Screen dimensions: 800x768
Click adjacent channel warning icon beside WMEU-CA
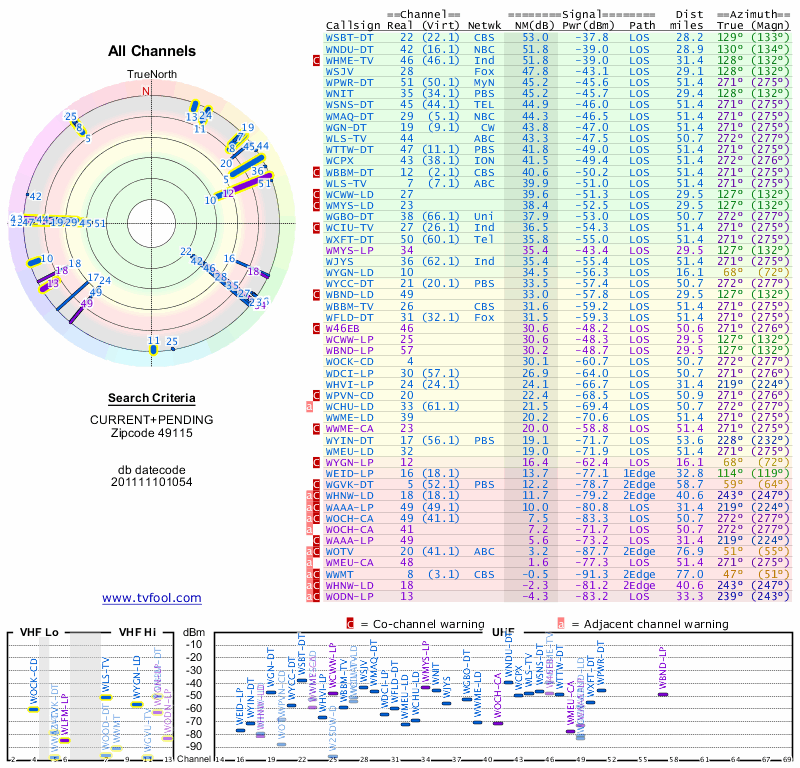[x=309, y=563]
